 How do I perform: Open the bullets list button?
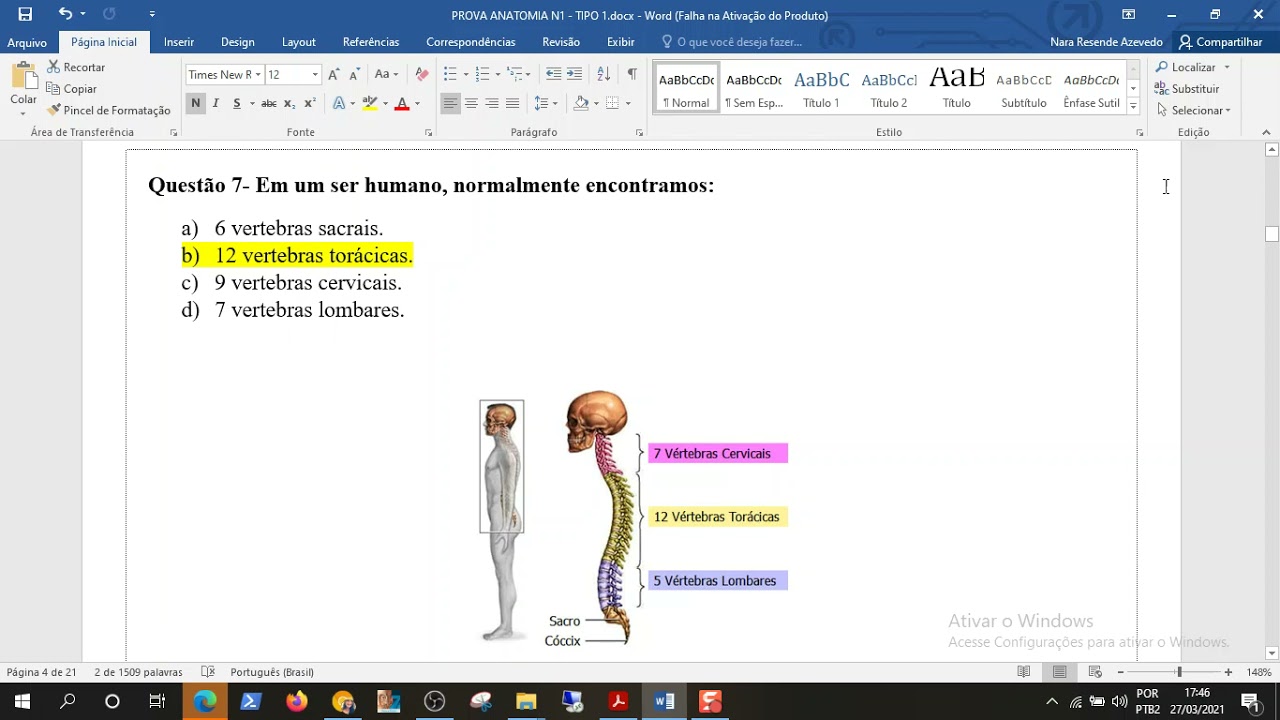[450, 75]
